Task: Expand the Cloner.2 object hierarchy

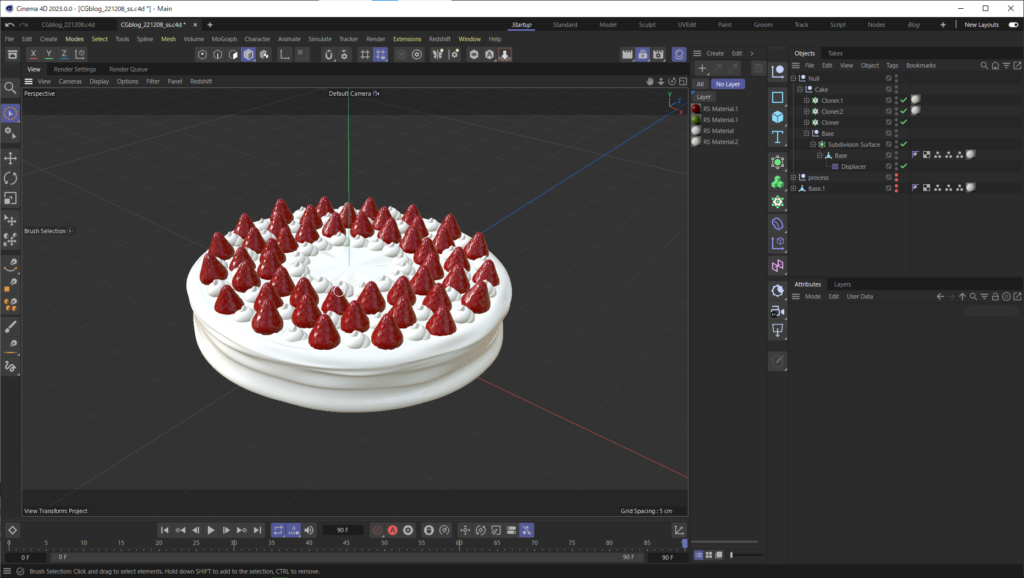Action: (805, 111)
